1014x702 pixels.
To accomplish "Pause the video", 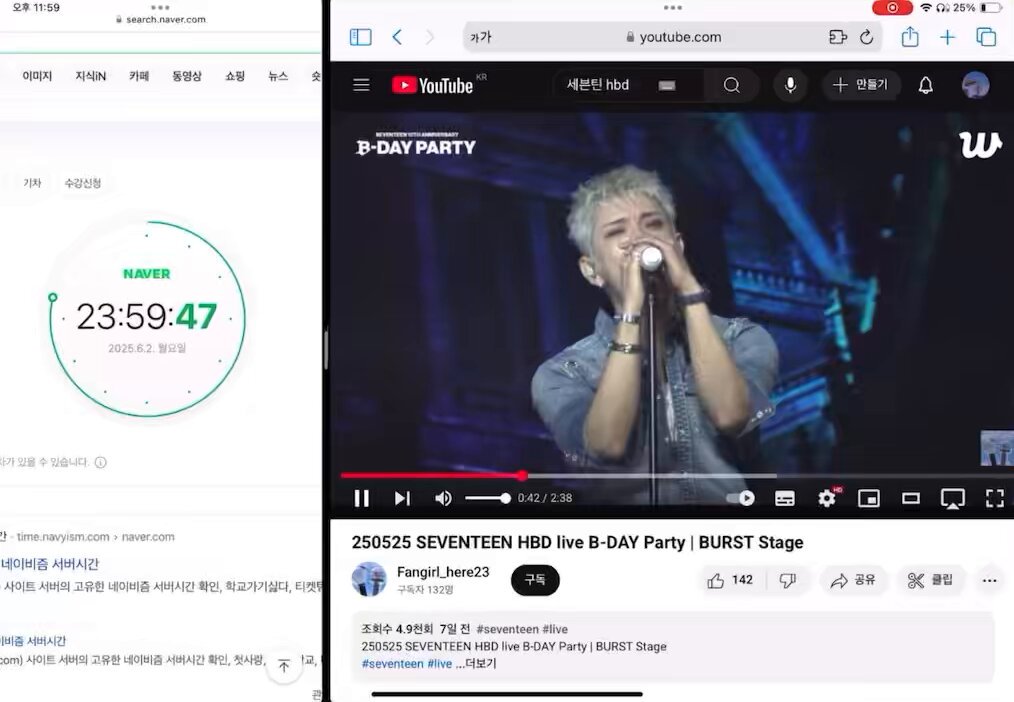I will (x=361, y=498).
